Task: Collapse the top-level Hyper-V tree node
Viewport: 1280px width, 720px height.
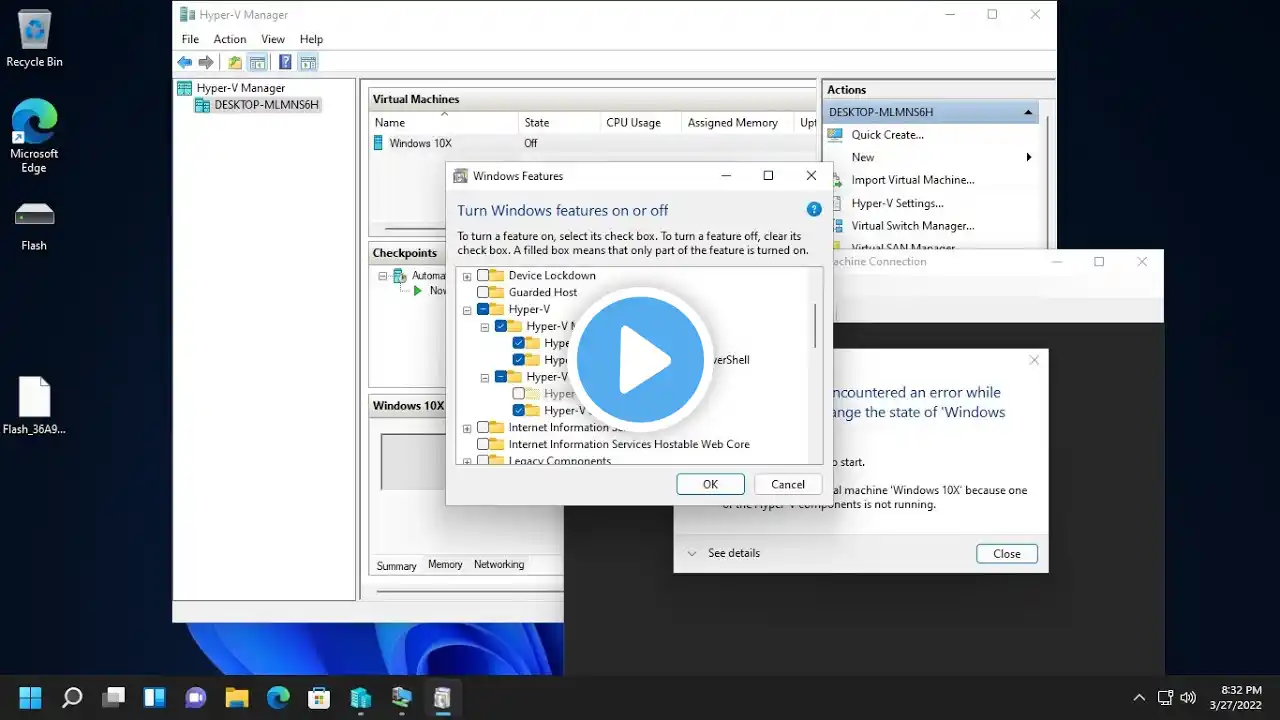Action: pyautogui.click(x=467, y=310)
